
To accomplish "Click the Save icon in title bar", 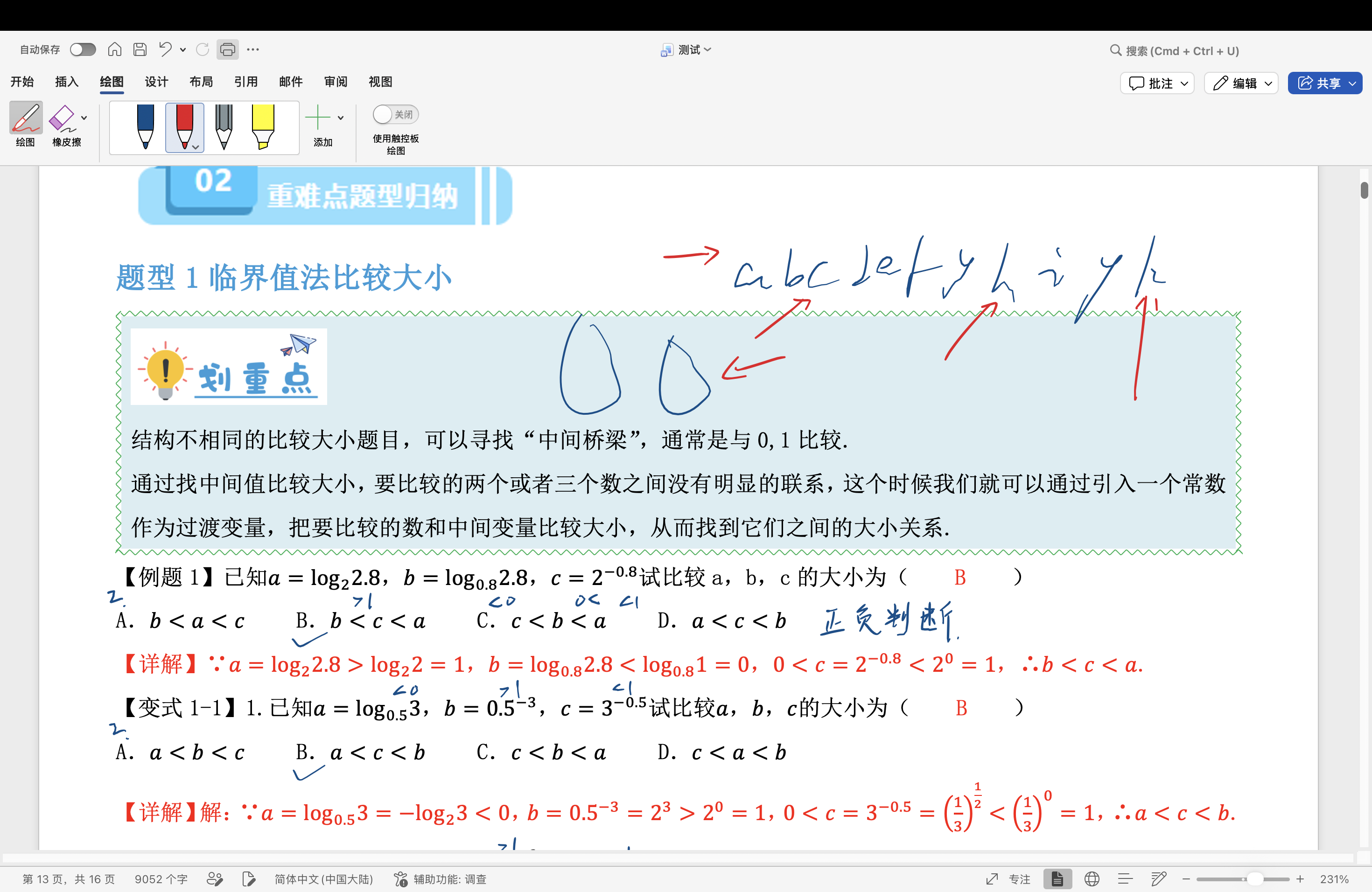I will point(140,49).
